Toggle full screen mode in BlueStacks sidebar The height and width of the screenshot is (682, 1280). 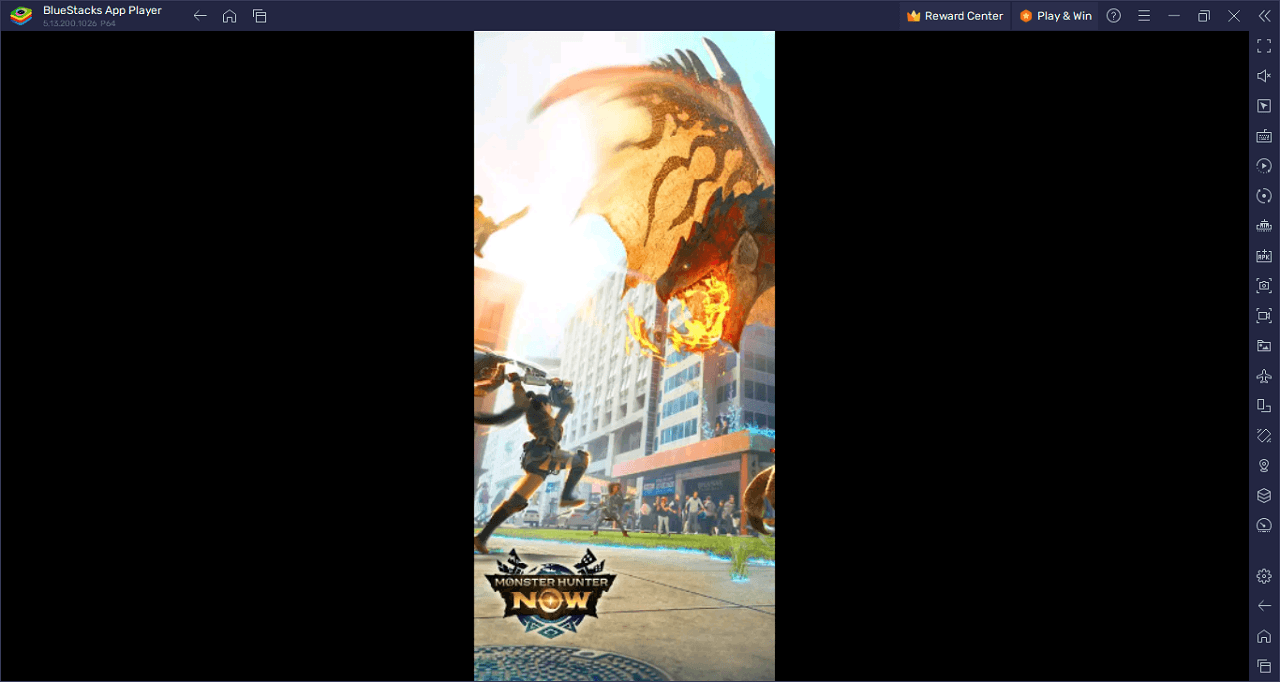1264,46
